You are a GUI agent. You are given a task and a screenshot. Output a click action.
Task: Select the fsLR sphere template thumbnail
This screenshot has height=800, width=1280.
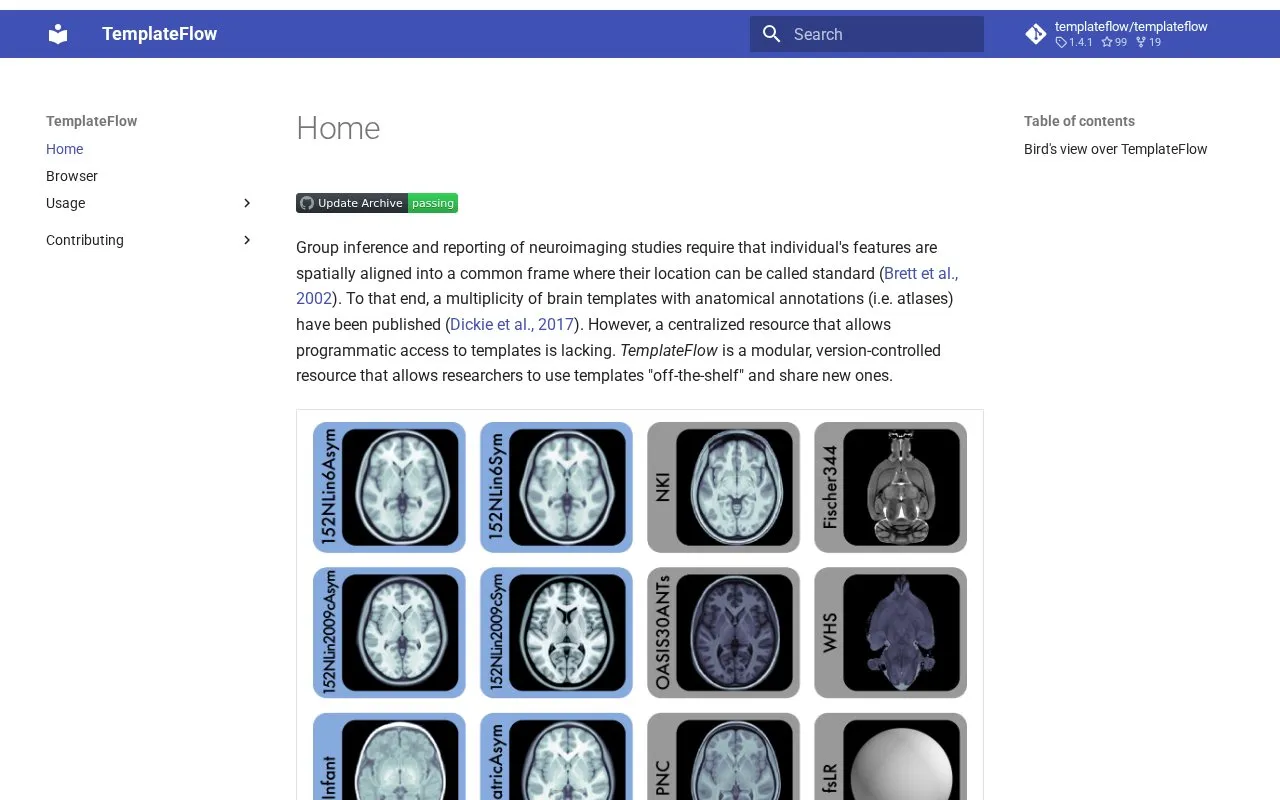(890, 757)
